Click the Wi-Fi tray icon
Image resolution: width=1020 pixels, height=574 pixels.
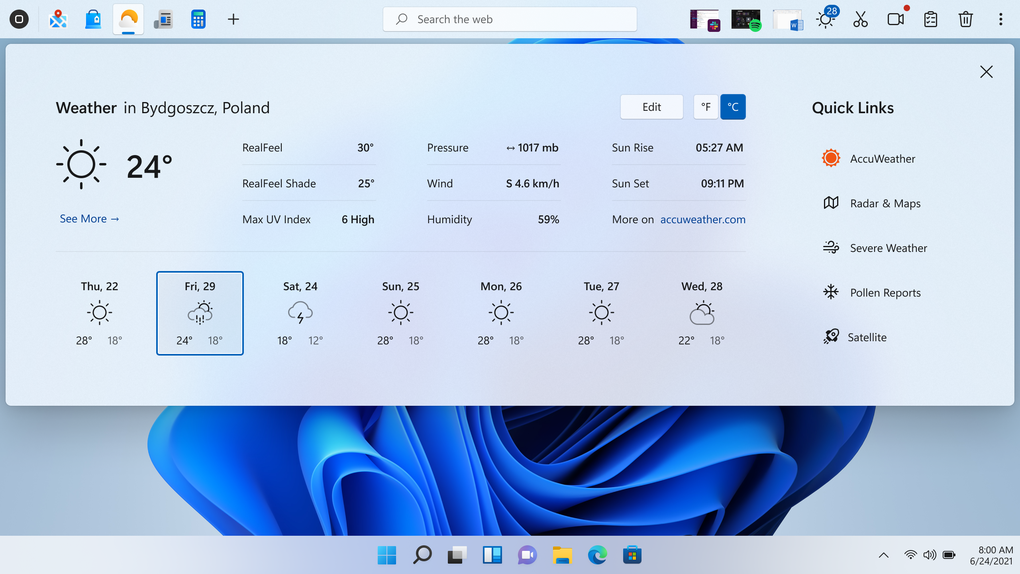coord(910,555)
